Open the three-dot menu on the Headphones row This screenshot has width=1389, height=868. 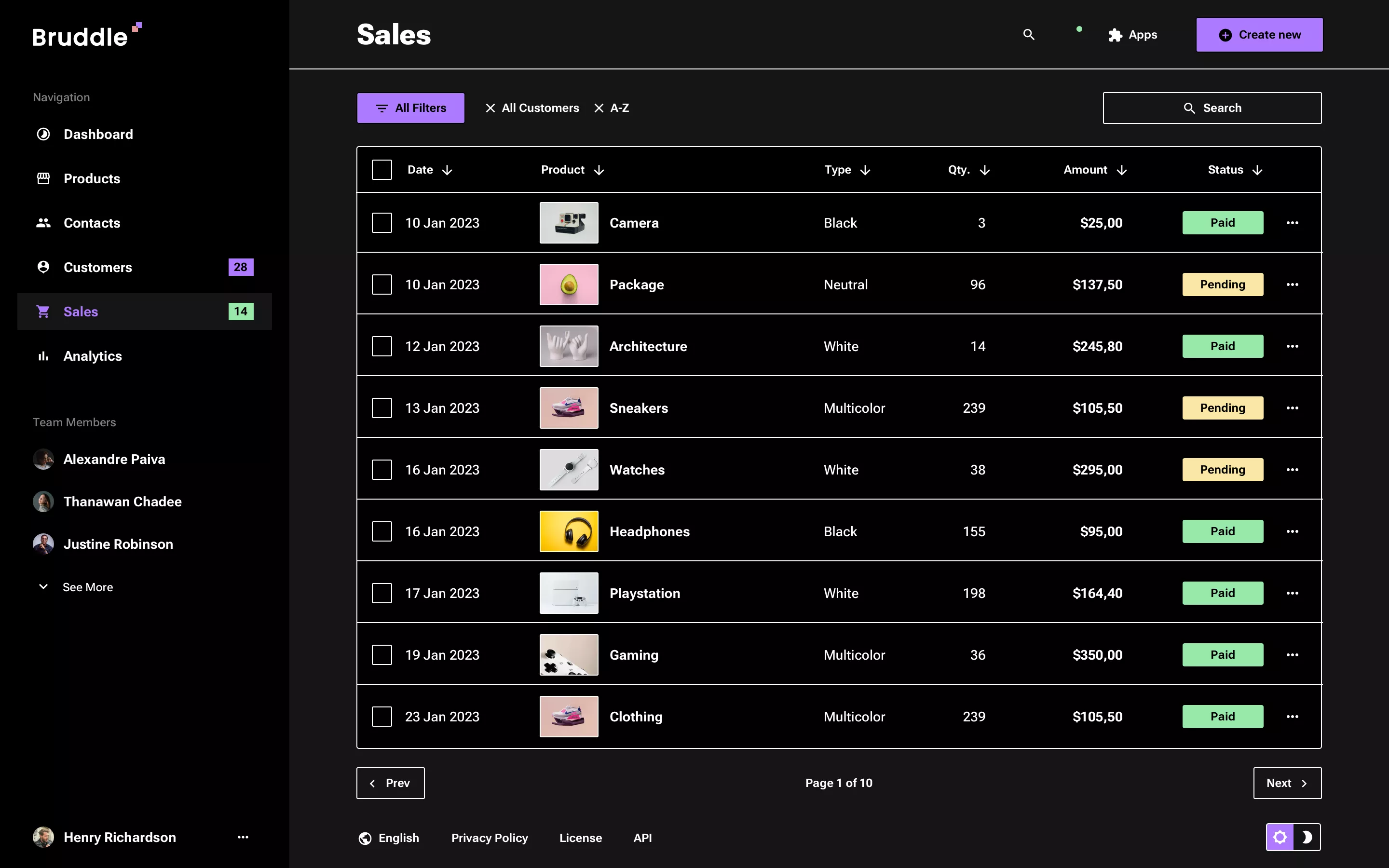[x=1293, y=531]
